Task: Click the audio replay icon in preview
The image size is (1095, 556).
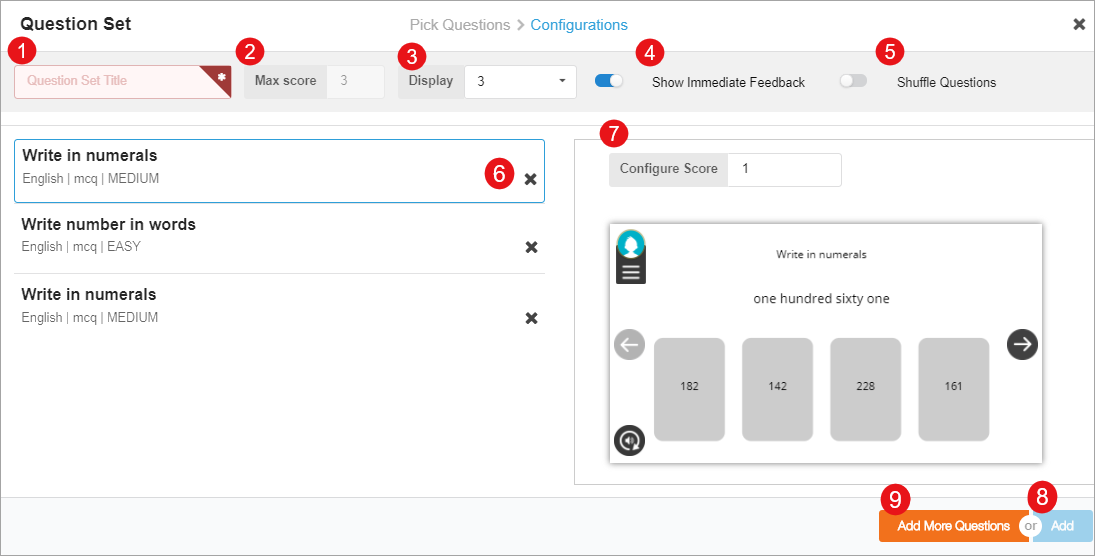Action: click(629, 440)
